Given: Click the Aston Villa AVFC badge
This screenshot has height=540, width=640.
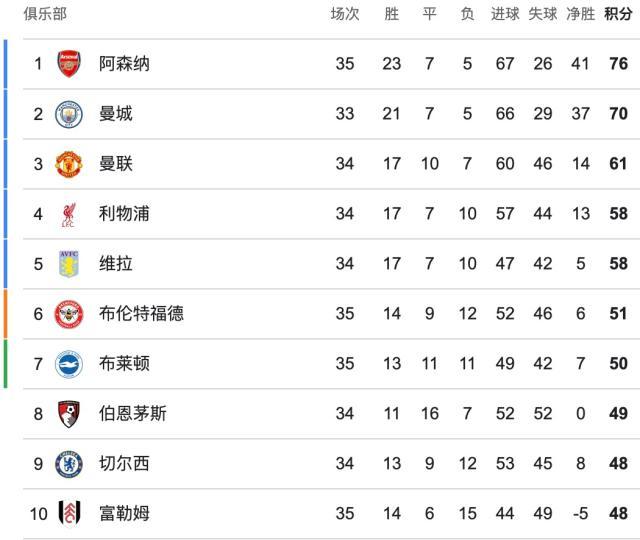Looking at the screenshot, I should click(69, 264).
